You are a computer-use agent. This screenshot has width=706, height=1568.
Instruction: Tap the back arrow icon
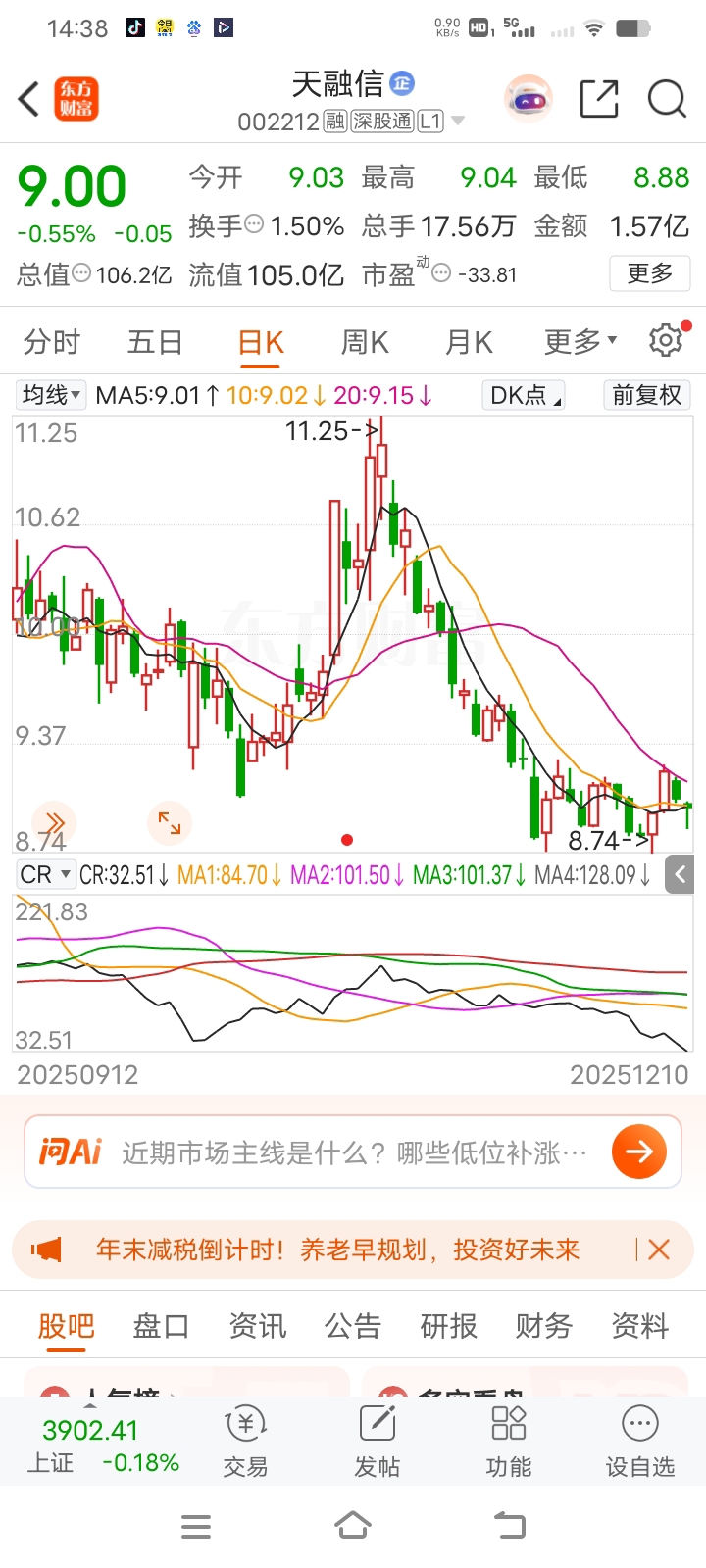pos(28,99)
